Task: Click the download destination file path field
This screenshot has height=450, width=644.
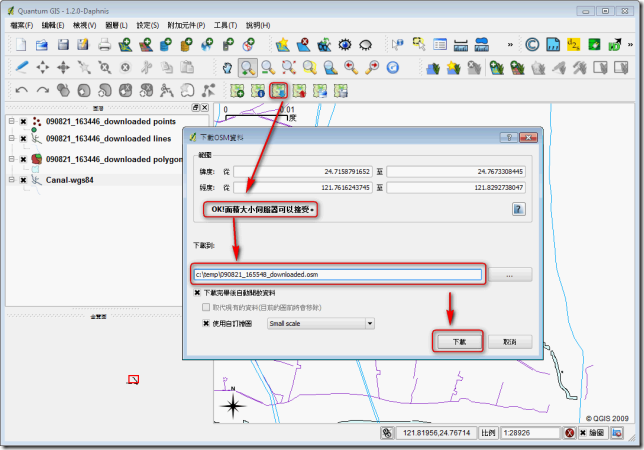Action: coord(338,275)
